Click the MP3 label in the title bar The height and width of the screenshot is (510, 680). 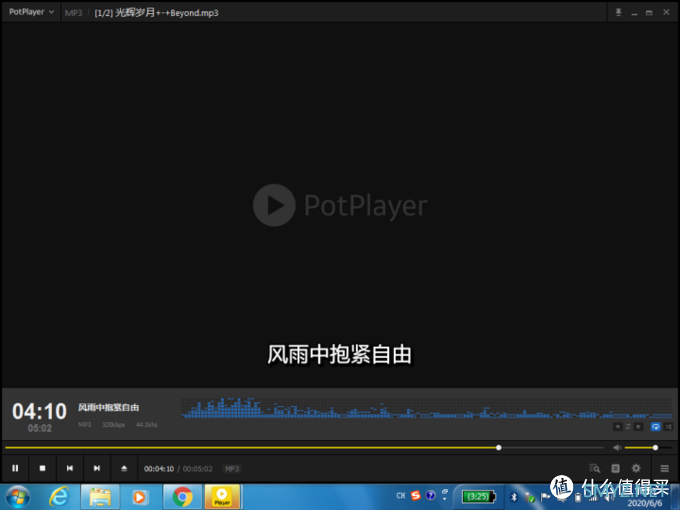(73, 13)
